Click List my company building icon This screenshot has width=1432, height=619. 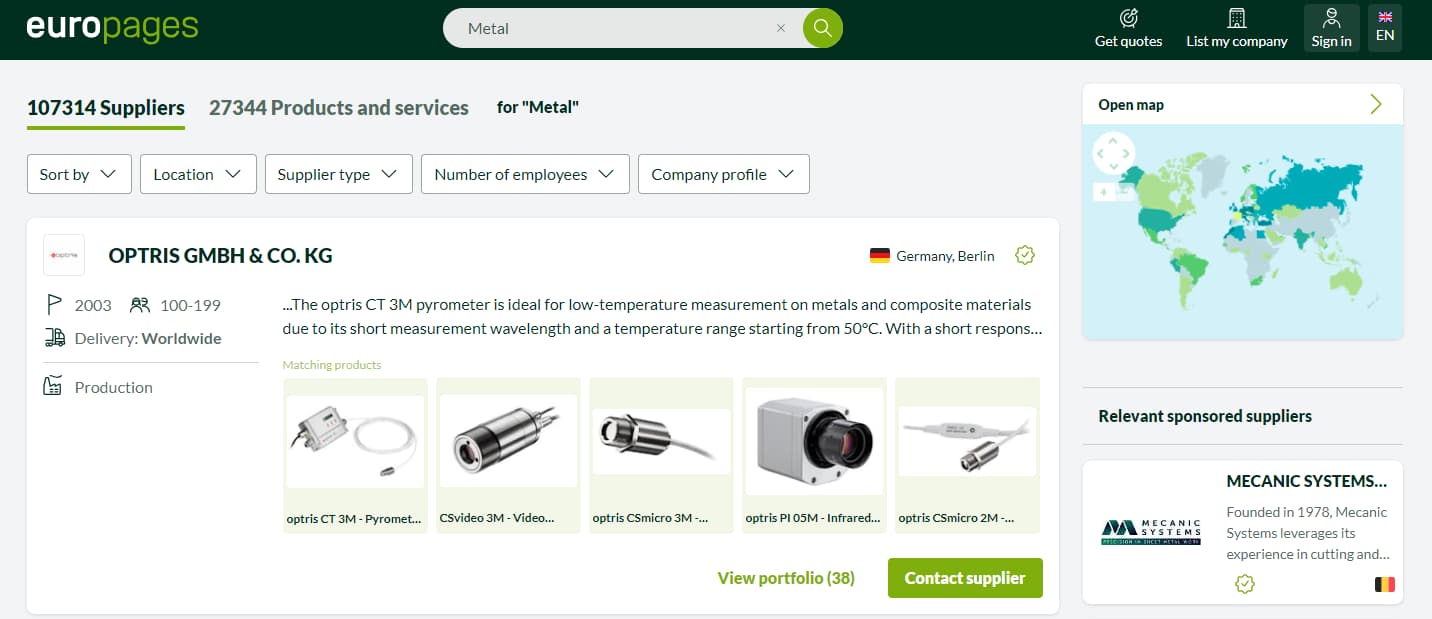[1237, 18]
